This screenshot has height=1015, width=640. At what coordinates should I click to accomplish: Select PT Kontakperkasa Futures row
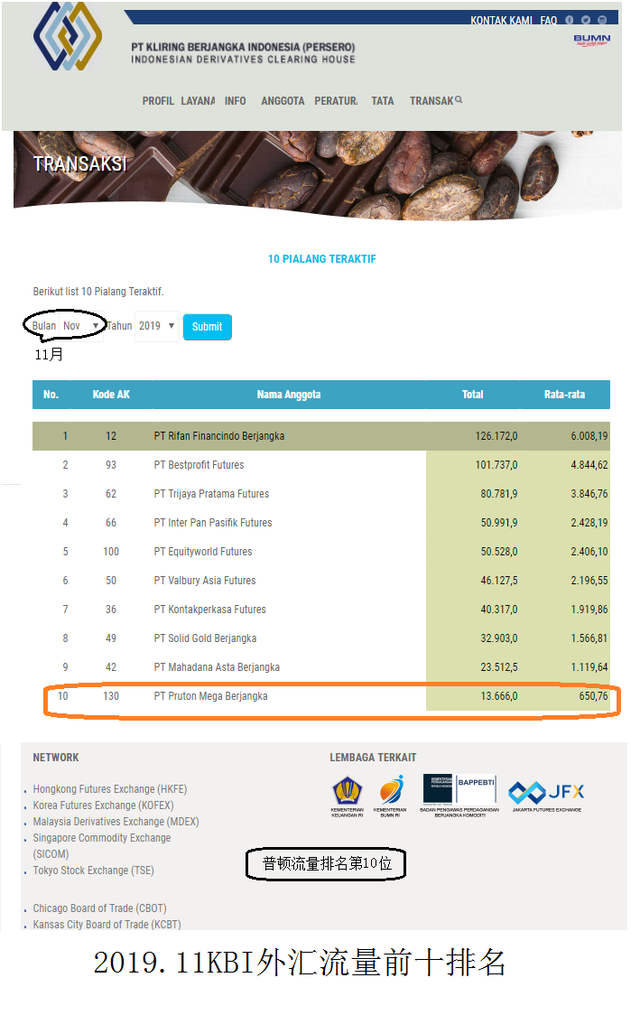[x=321, y=609]
